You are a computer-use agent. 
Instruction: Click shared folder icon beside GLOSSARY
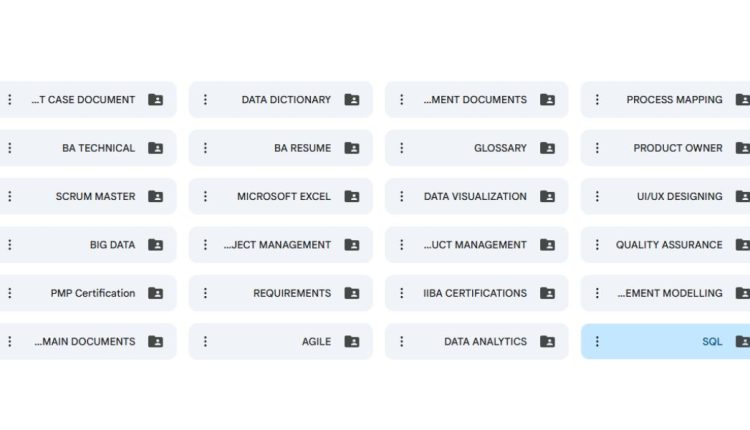[548, 148]
